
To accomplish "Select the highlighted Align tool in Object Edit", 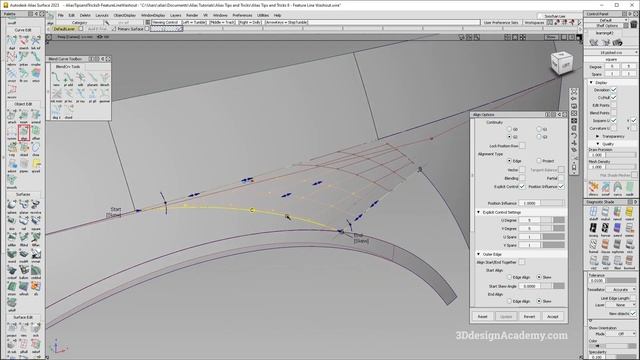I will click(24, 133).
